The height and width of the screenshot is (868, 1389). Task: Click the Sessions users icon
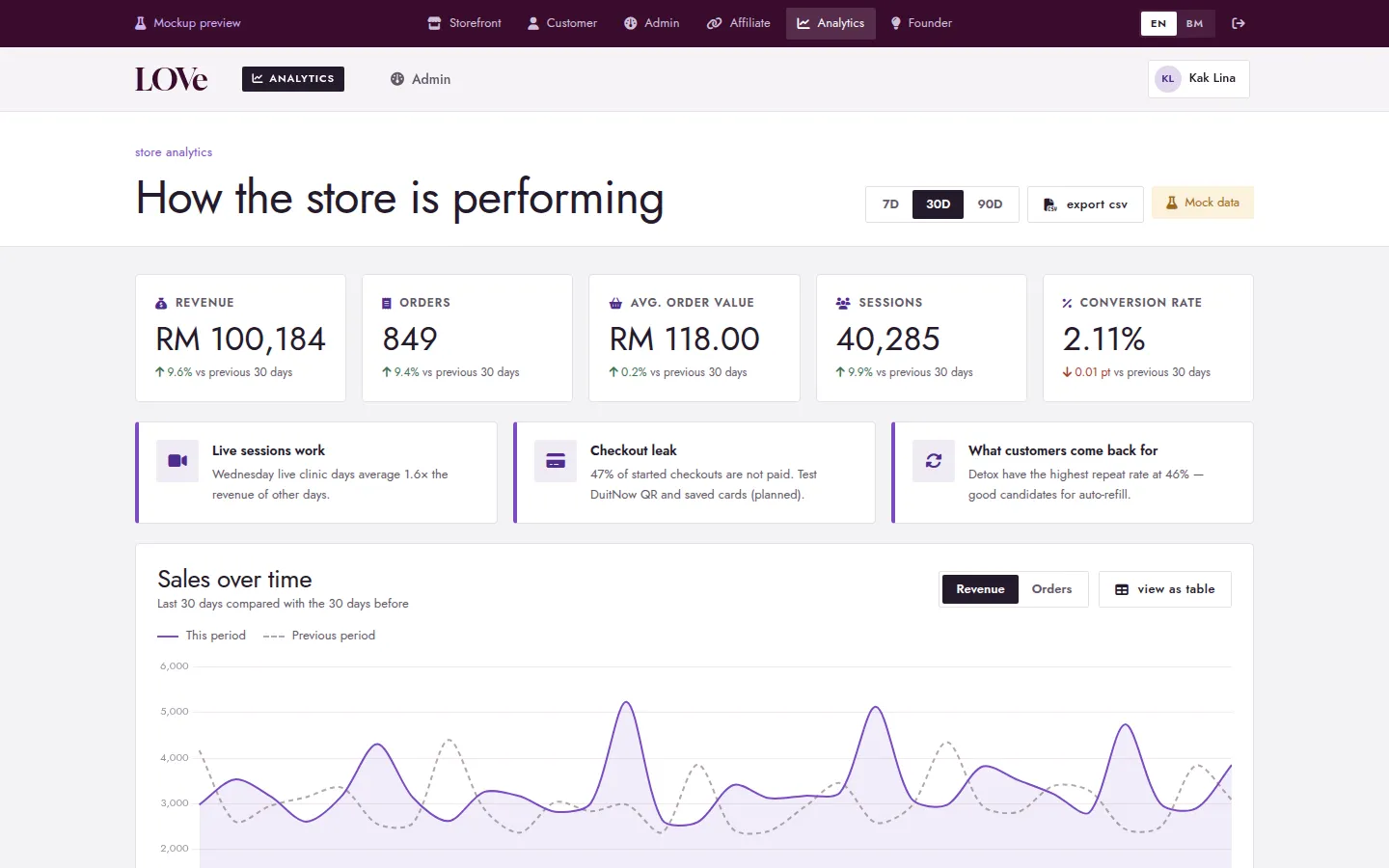843,303
